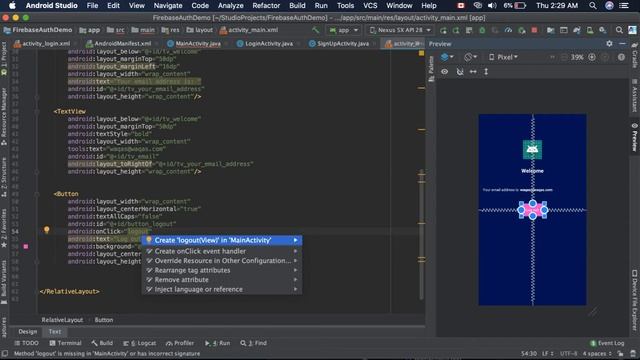Click horizontal default margins icon in Preview
The width and height of the screenshot is (640, 360).
coord(473,71)
